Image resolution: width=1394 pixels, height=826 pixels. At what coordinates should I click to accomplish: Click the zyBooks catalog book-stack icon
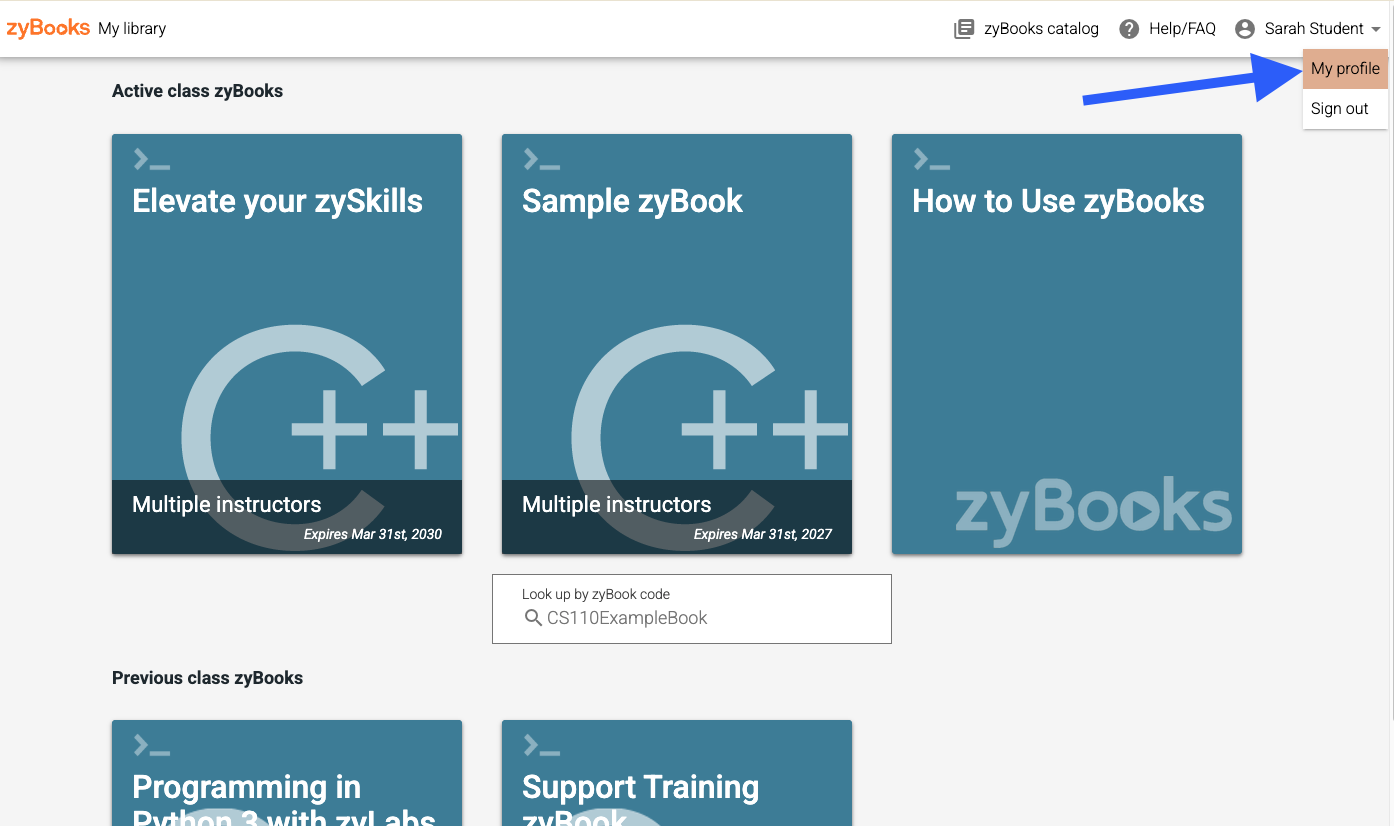click(964, 29)
